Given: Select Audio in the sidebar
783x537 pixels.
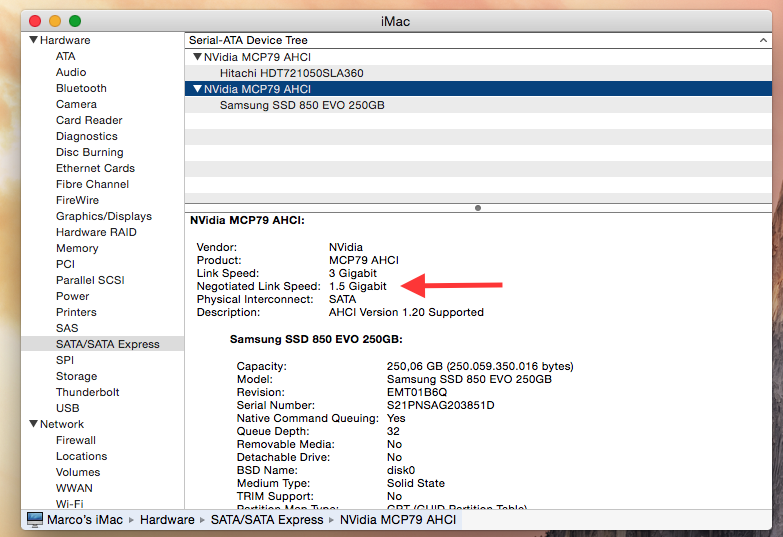Looking at the screenshot, I should pyautogui.click(x=71, y=72).
